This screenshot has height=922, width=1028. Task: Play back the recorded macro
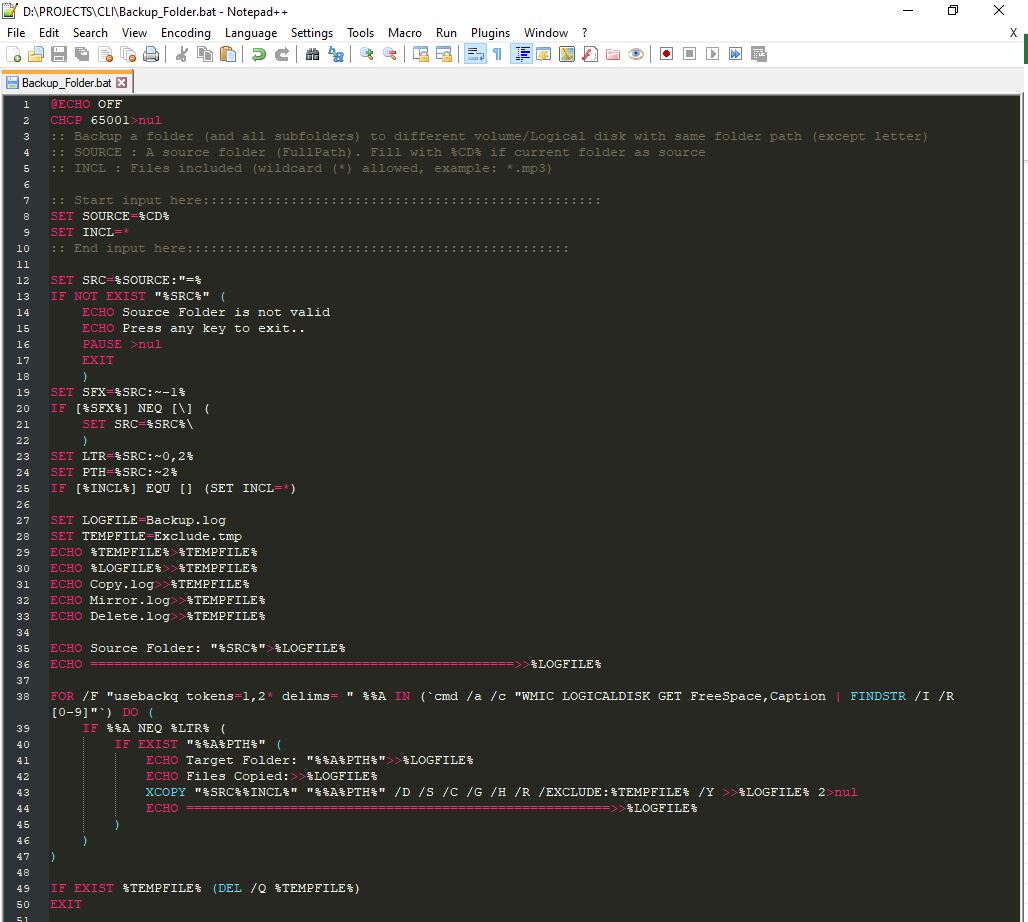712,54
